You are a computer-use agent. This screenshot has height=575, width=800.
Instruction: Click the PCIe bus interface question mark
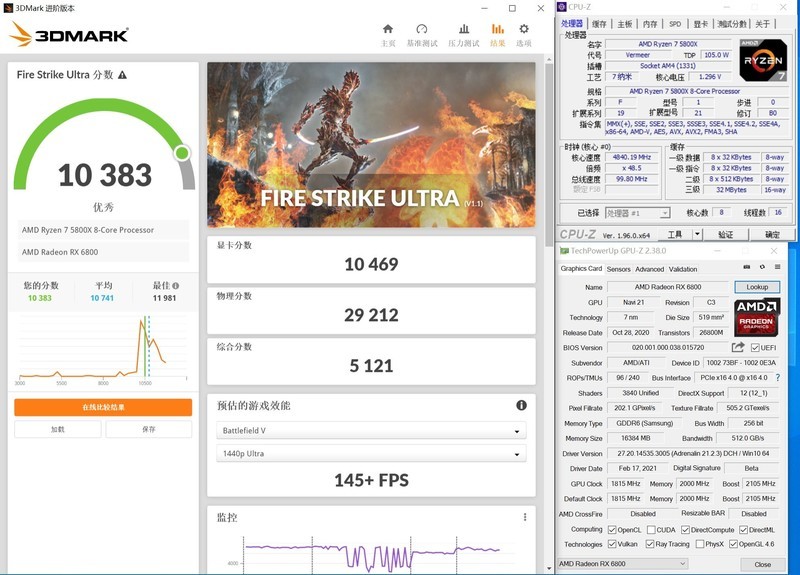(778, 378)
